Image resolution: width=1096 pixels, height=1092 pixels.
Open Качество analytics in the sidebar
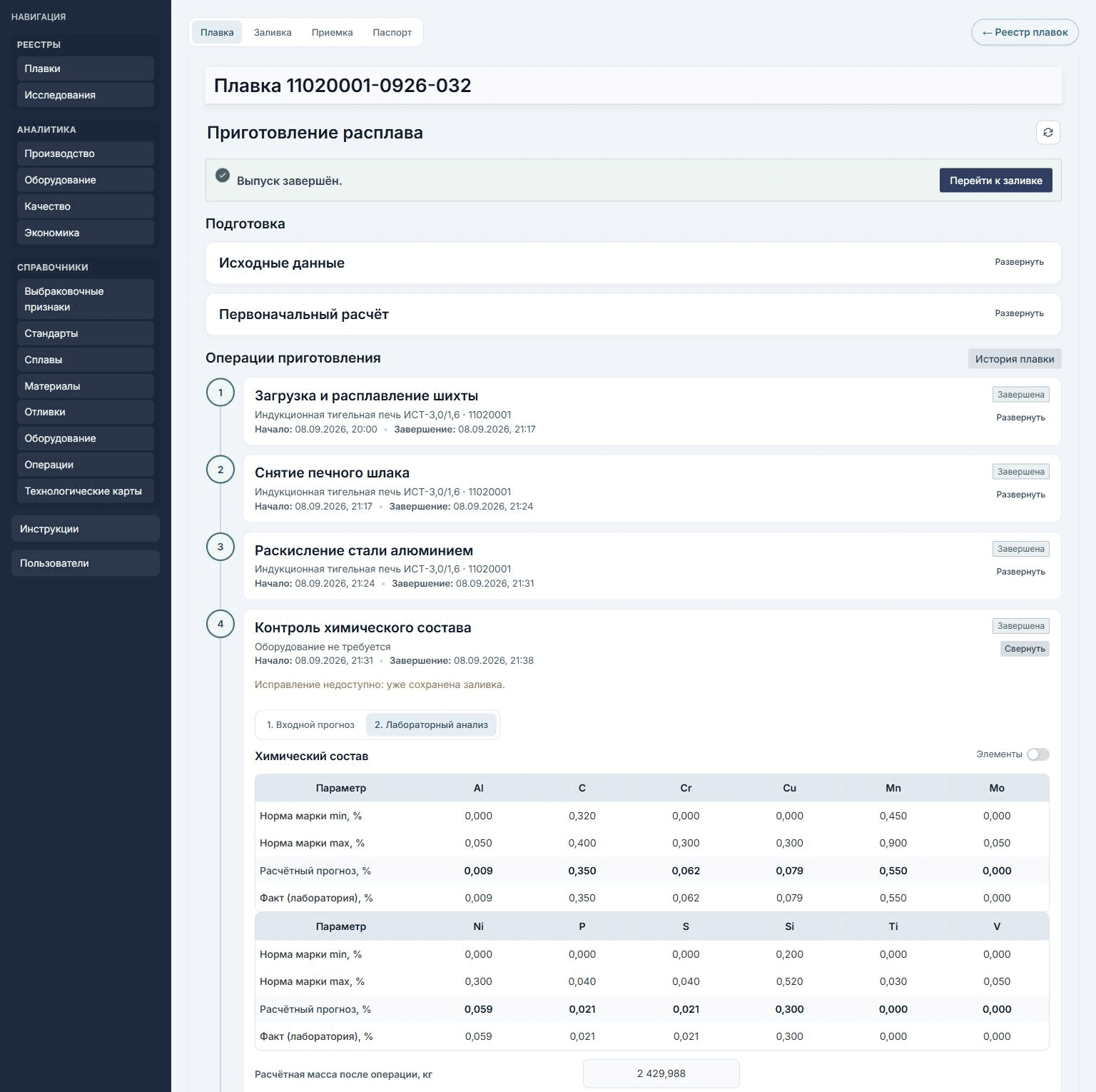click(x=86, y=206)
